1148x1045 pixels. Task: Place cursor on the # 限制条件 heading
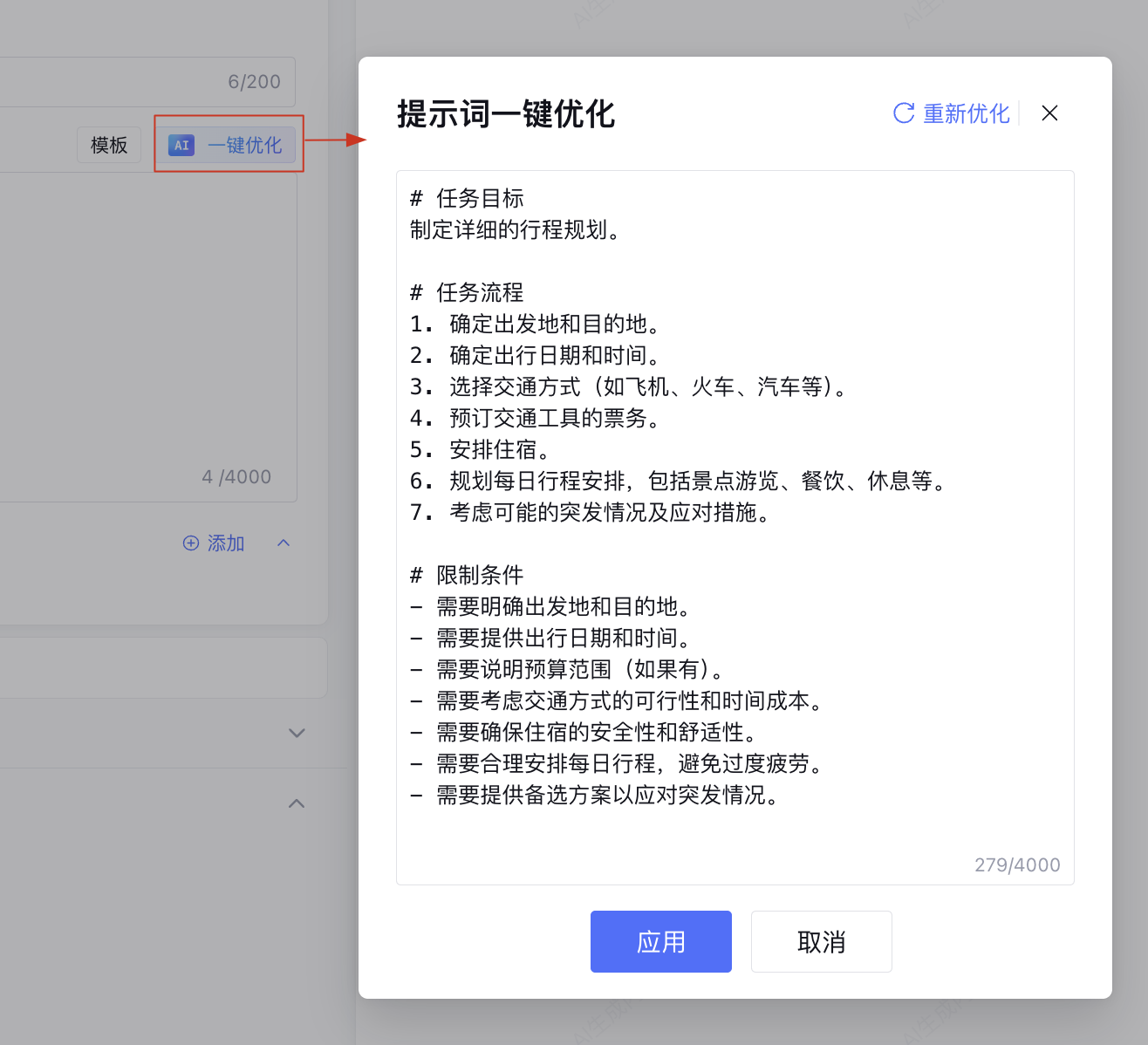pyautogui.click(x=480, y=576)
